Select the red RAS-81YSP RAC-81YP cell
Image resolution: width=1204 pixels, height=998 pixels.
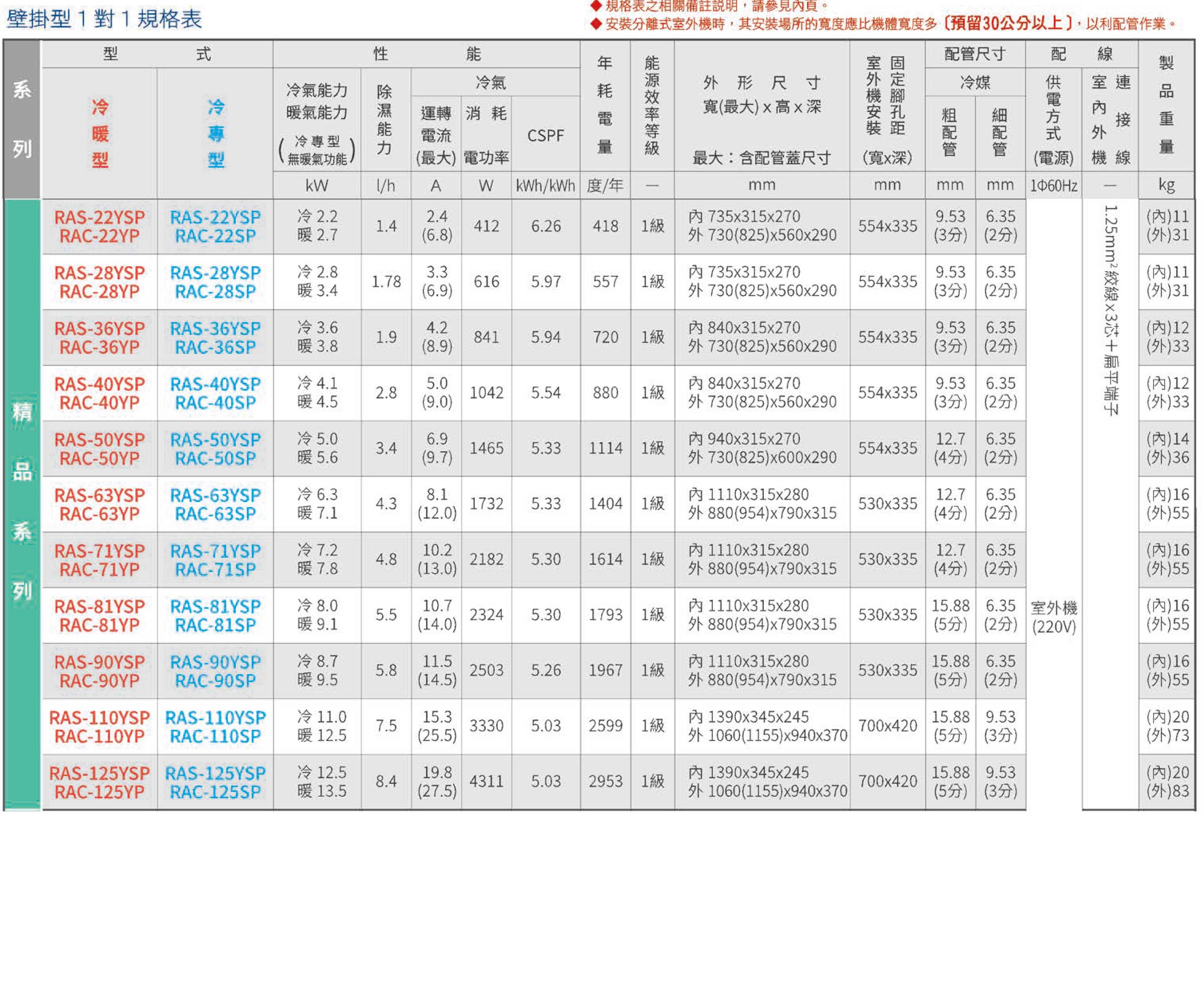[x=100, y=616]
